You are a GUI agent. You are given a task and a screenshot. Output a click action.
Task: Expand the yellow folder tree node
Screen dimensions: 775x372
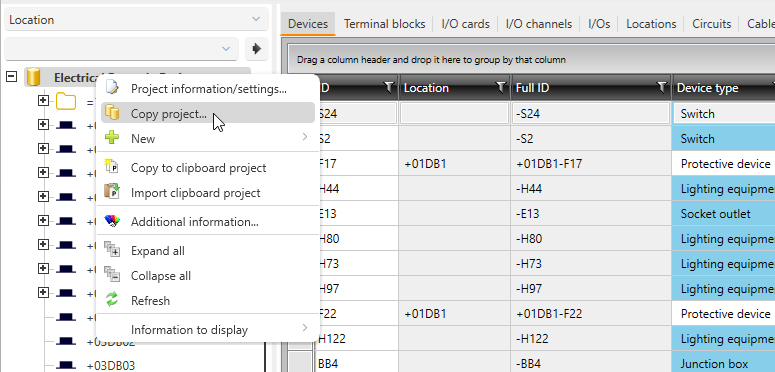tap(43, 101)
